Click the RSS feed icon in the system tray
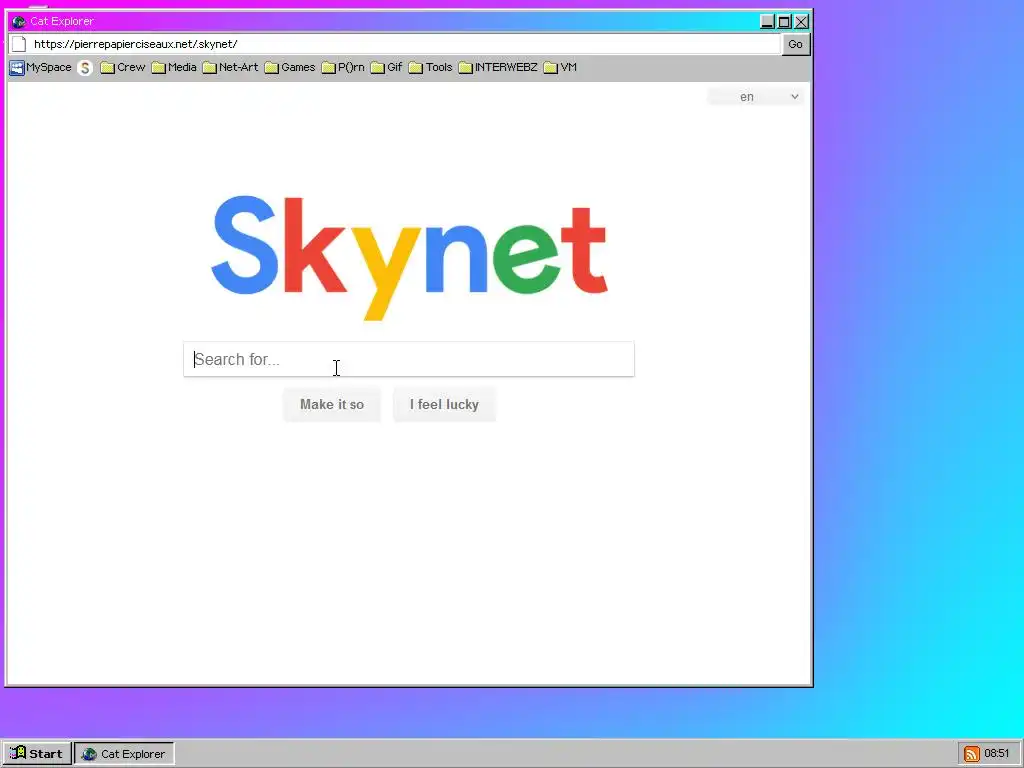The height and width of the screenshot is (768, 1024). [972, 754]
